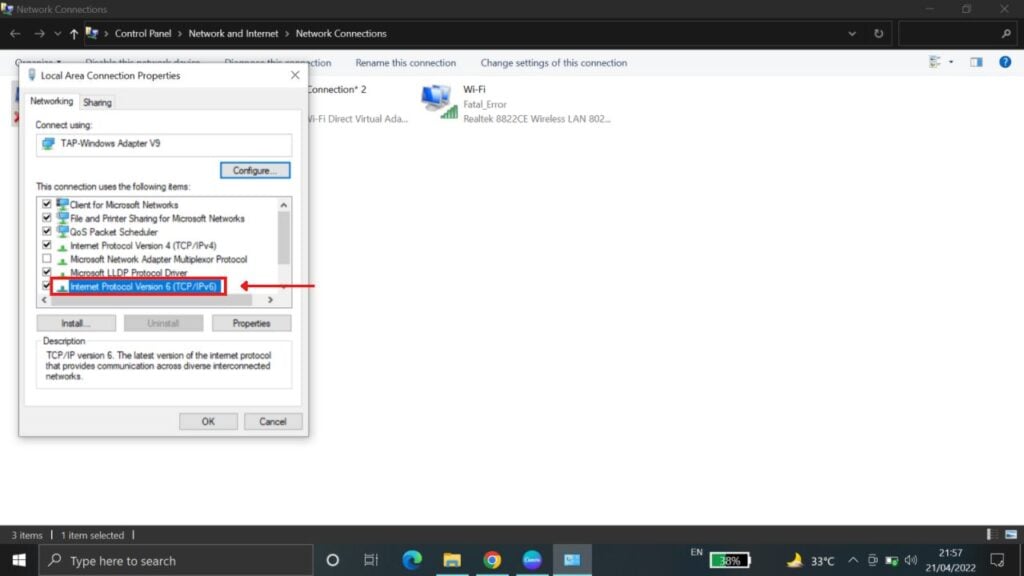Select Internet Protocol Version 4 (TCP/IPv4)

point(143,246)
